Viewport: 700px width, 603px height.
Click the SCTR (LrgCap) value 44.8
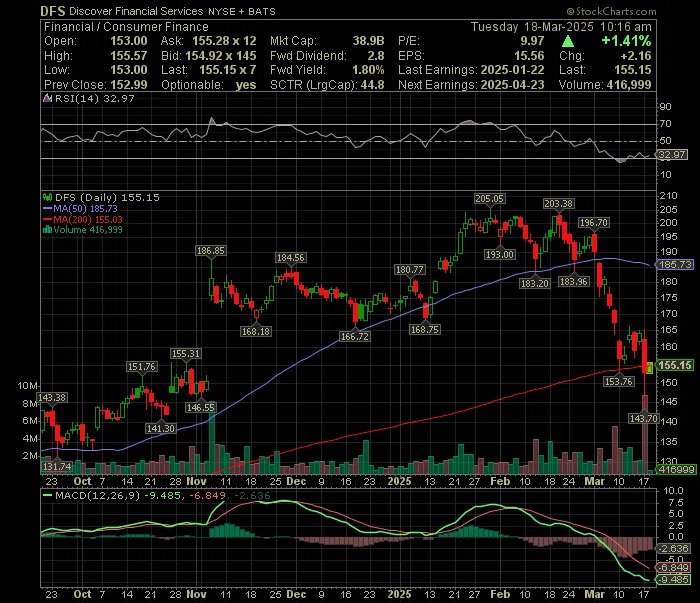(372, 84)
